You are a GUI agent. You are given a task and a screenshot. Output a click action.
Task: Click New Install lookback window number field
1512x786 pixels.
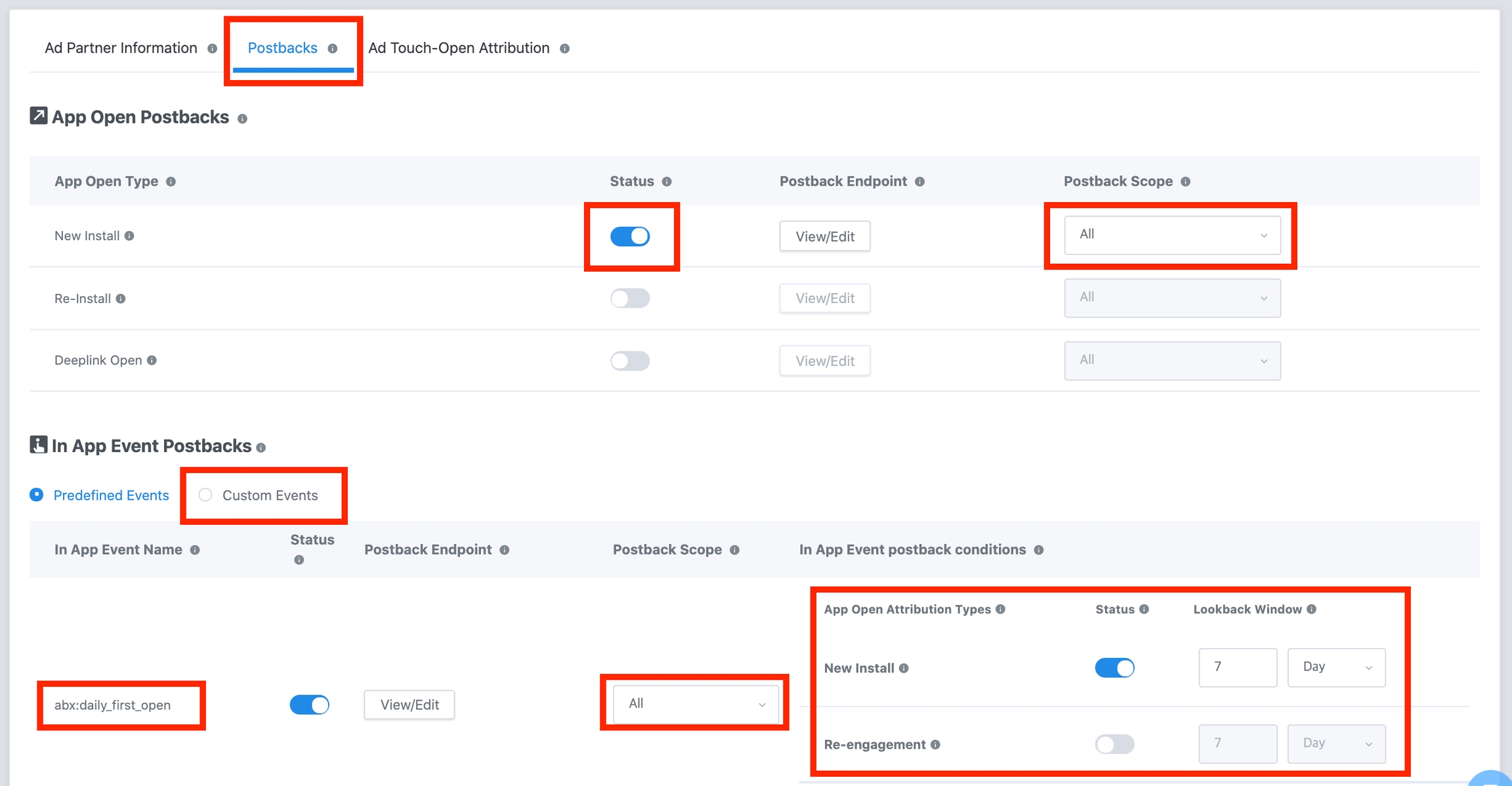(1237, 667)
